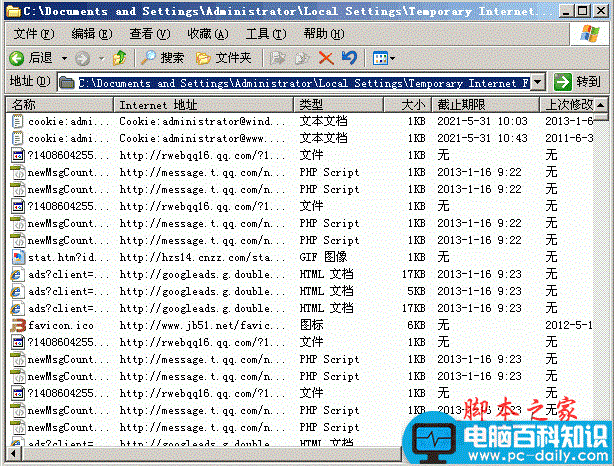Click the green Back arrow icon

pyautogui.click(x=16, y=58)
